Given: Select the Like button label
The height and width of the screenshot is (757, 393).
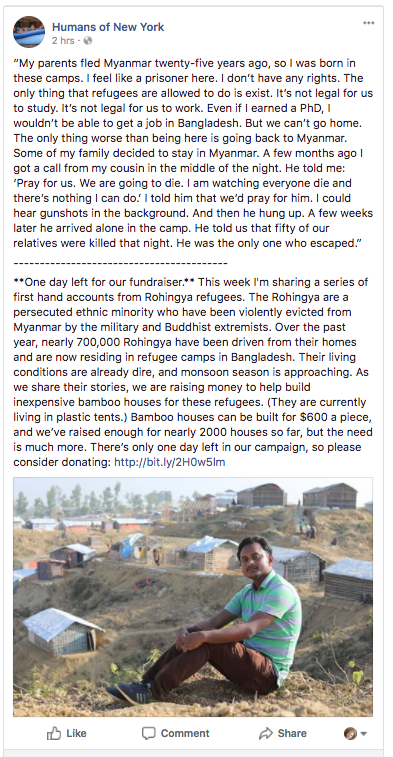Looking at the screenshot, I should pos(76,733).
